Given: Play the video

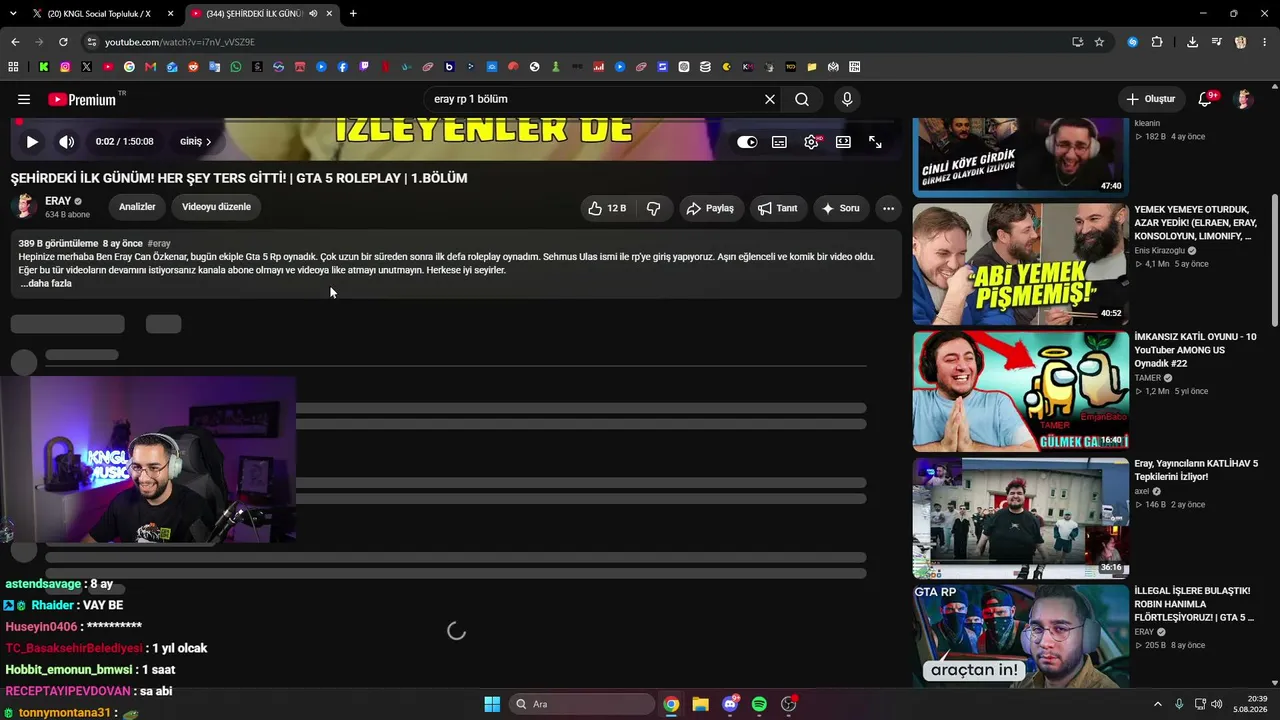Looking at the screenshot, I should pyautogui.click(x=32, y=142).
